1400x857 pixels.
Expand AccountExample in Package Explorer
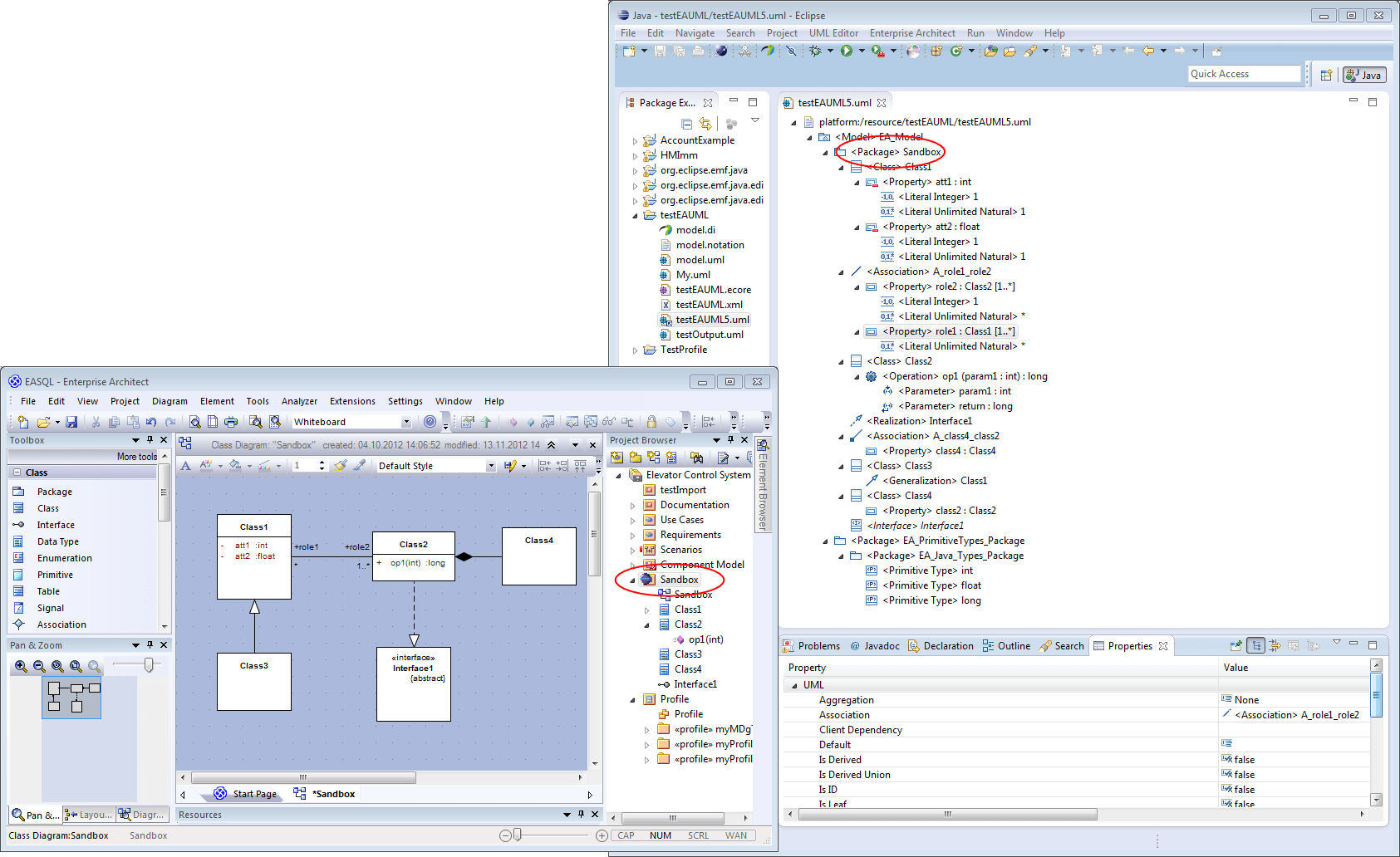(x=636, y=141)
